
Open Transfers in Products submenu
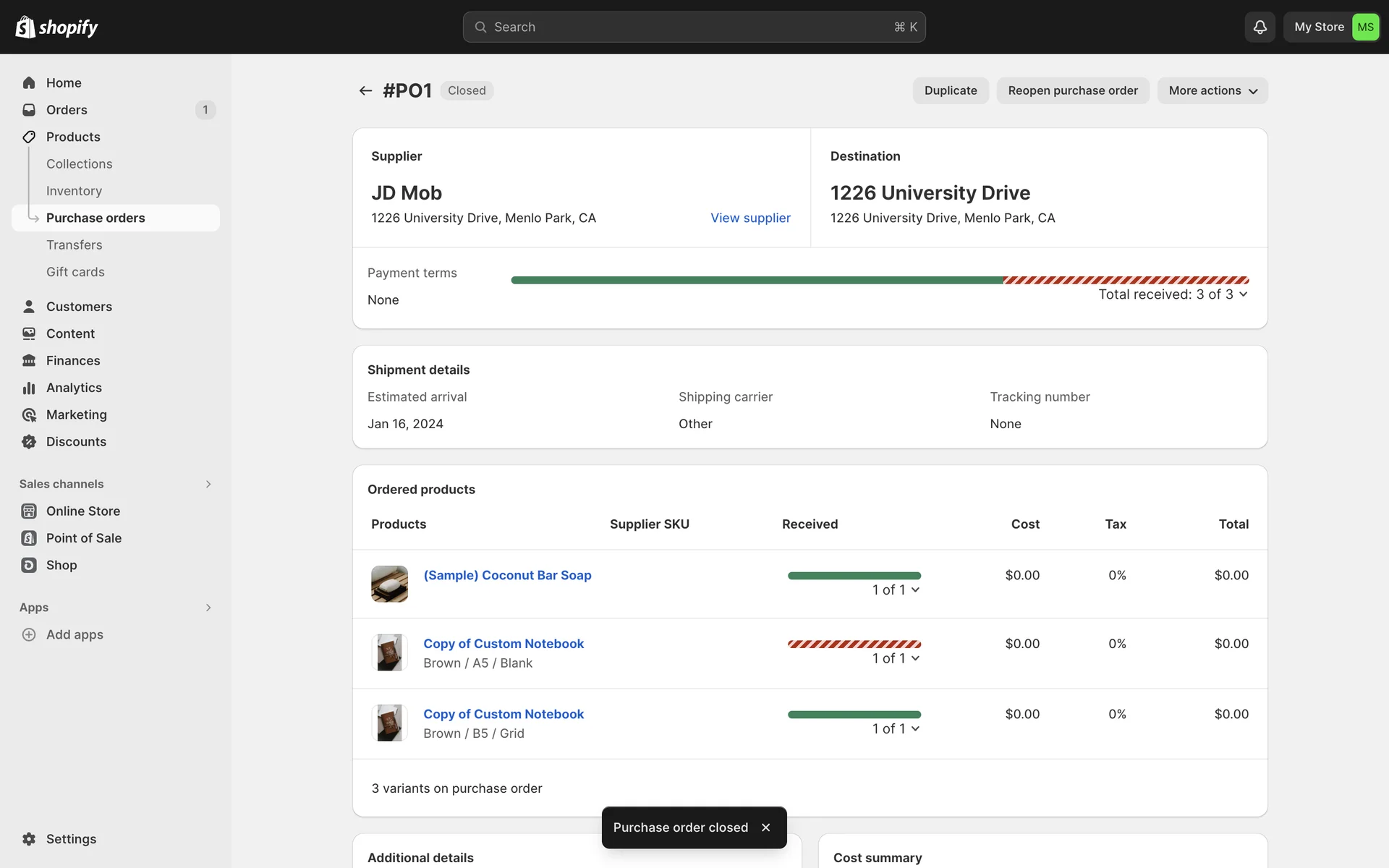[x=74, y=245]
